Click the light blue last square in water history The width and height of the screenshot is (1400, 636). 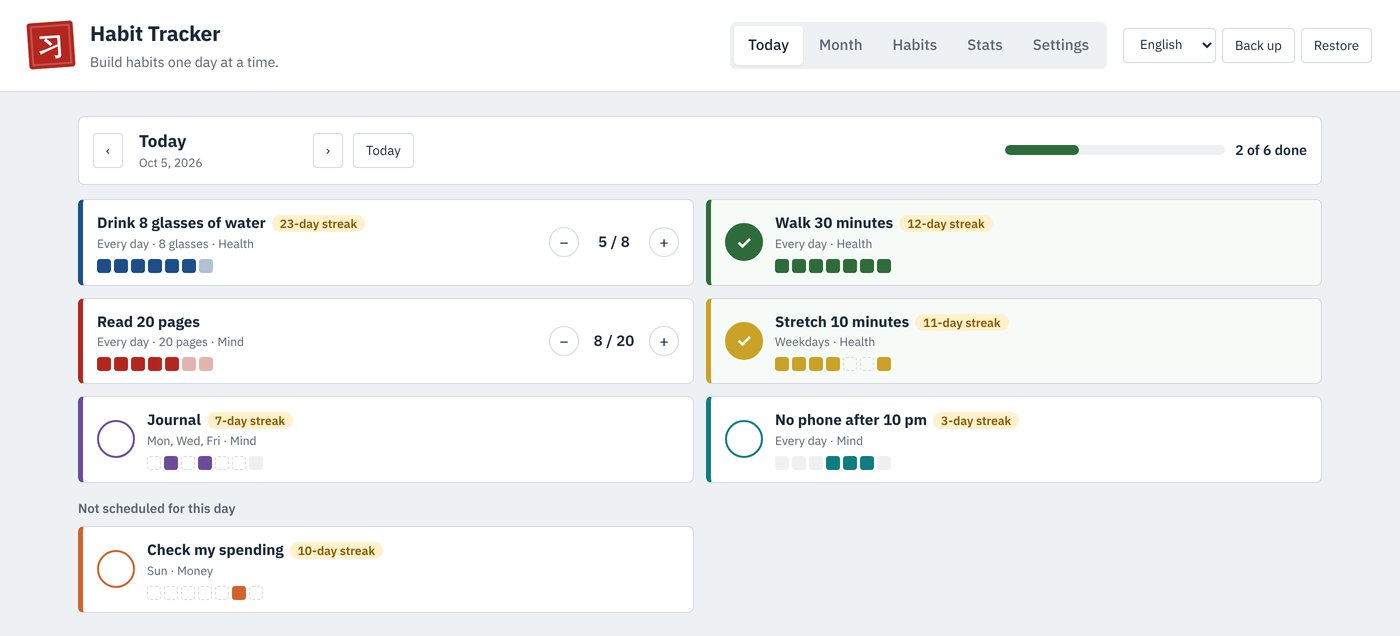206,266
